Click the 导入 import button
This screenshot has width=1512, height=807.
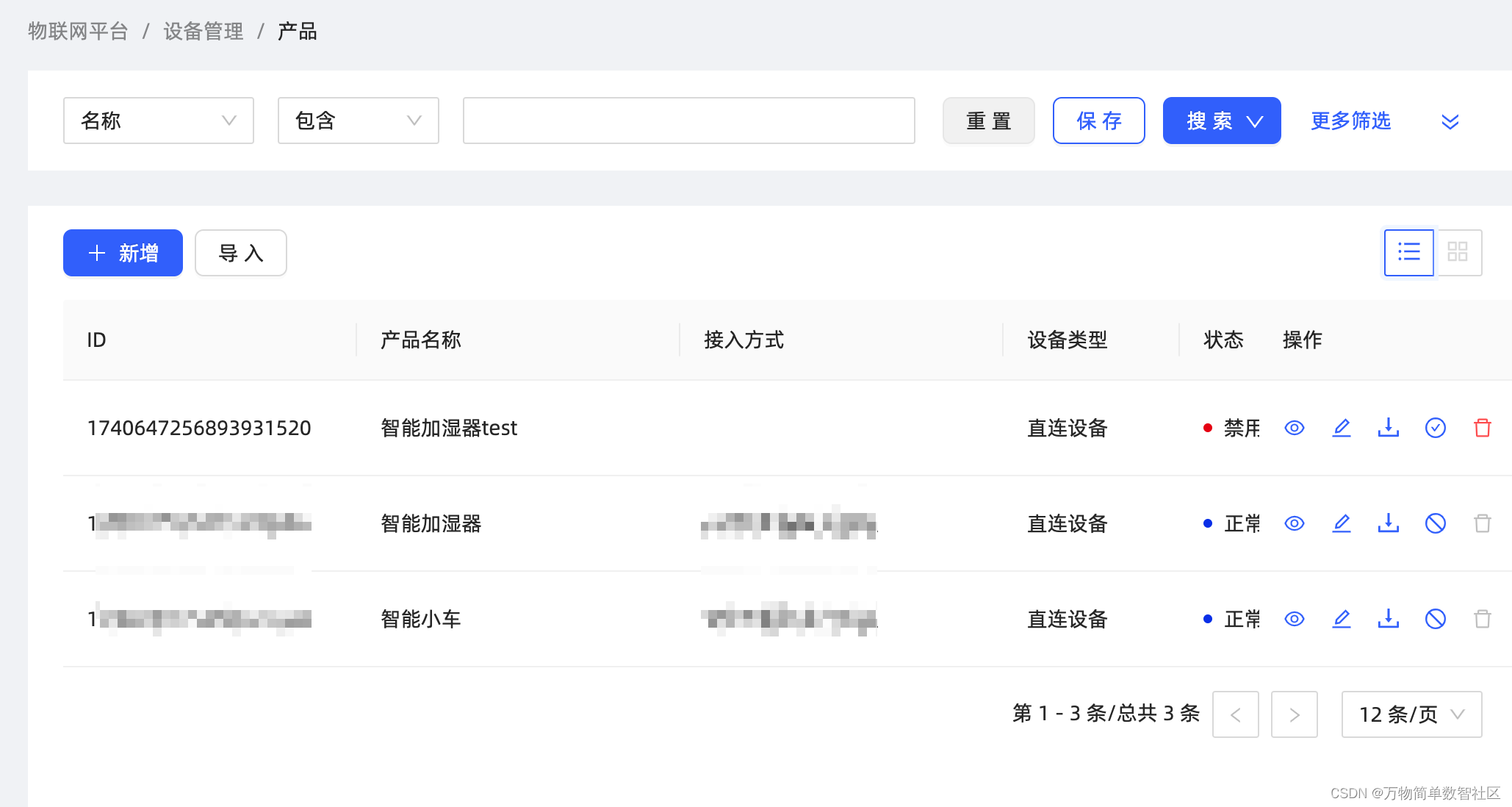point(241,253)
